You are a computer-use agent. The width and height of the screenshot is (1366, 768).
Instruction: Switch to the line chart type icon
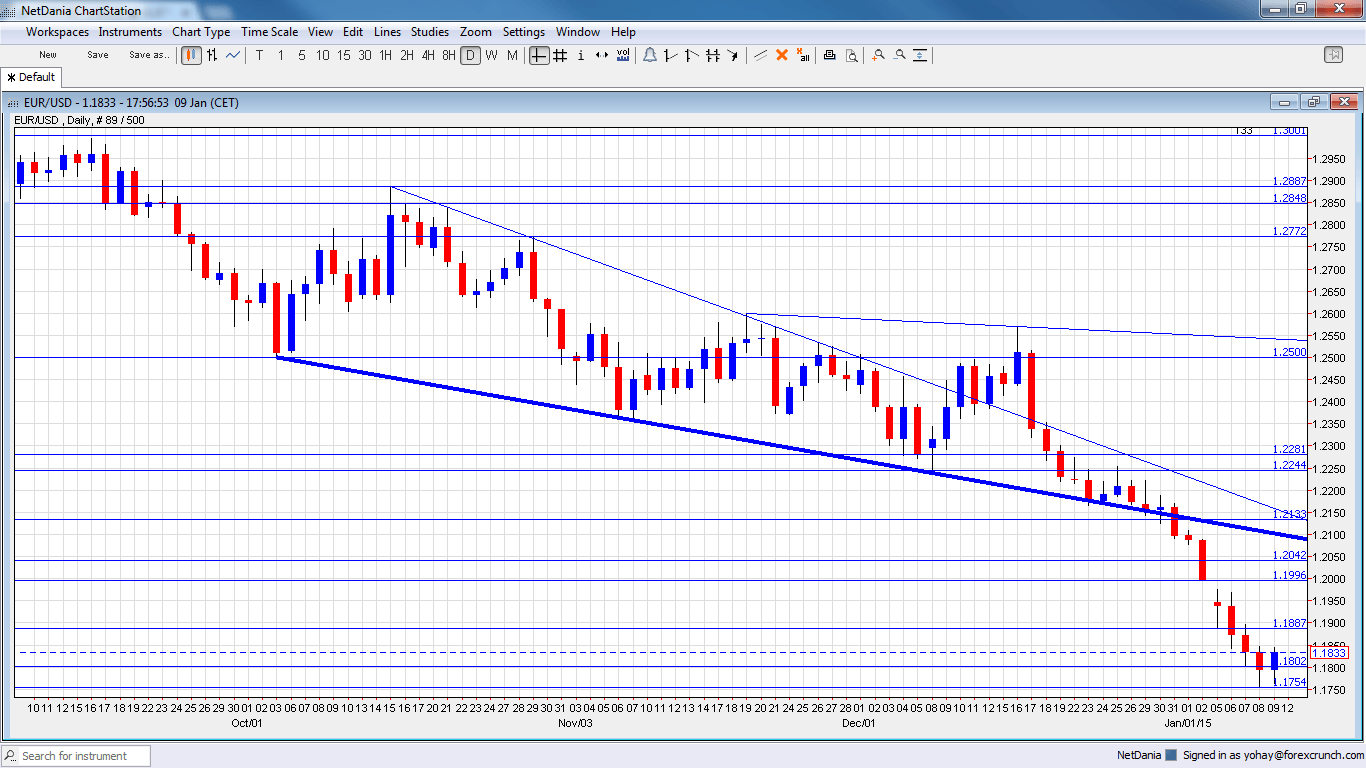click(232, 56)
